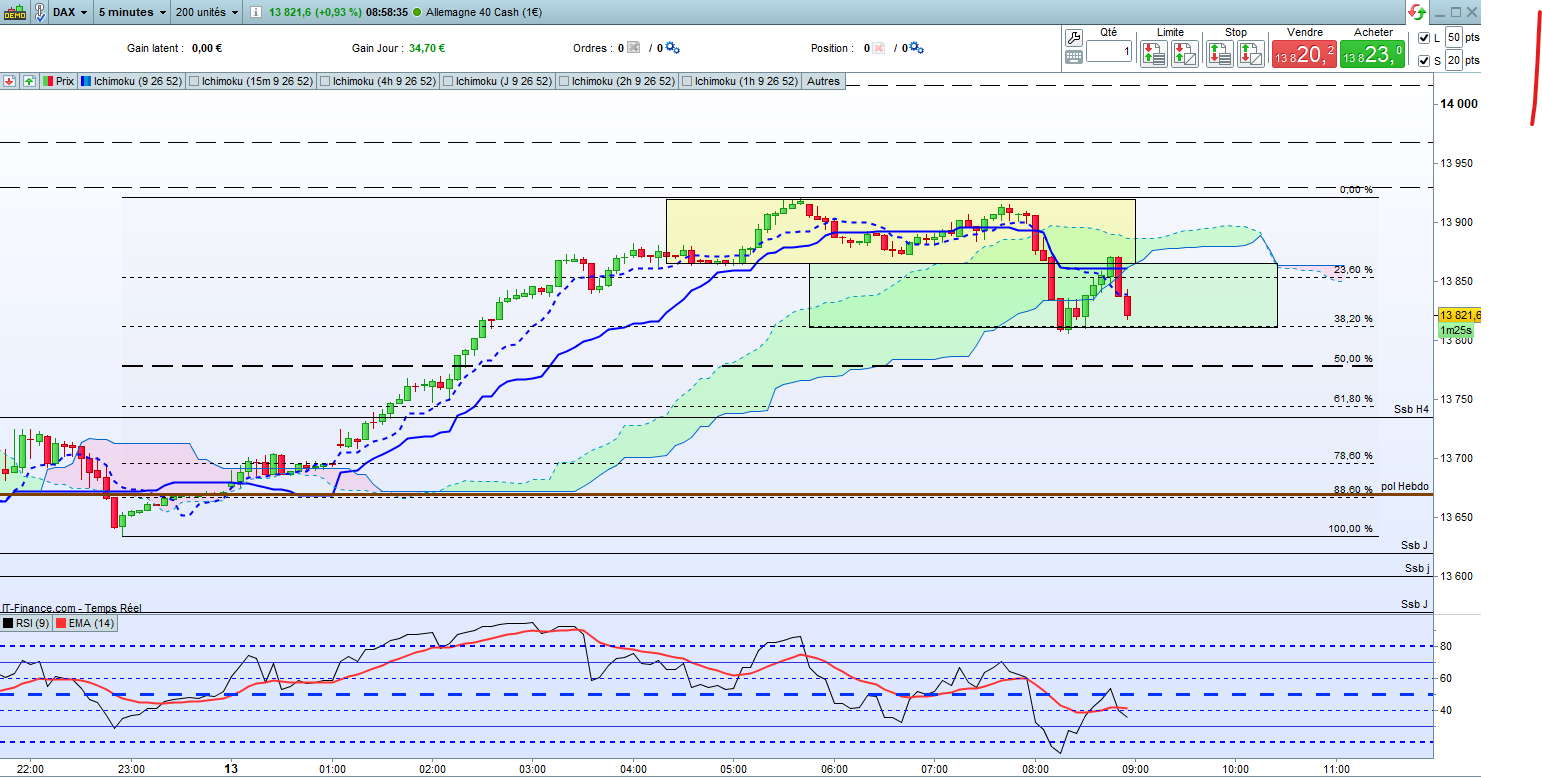Click the 61,80 % Fibonacci label
The height and width of the screenshot is (777, 1542).
pos(1354,399)
